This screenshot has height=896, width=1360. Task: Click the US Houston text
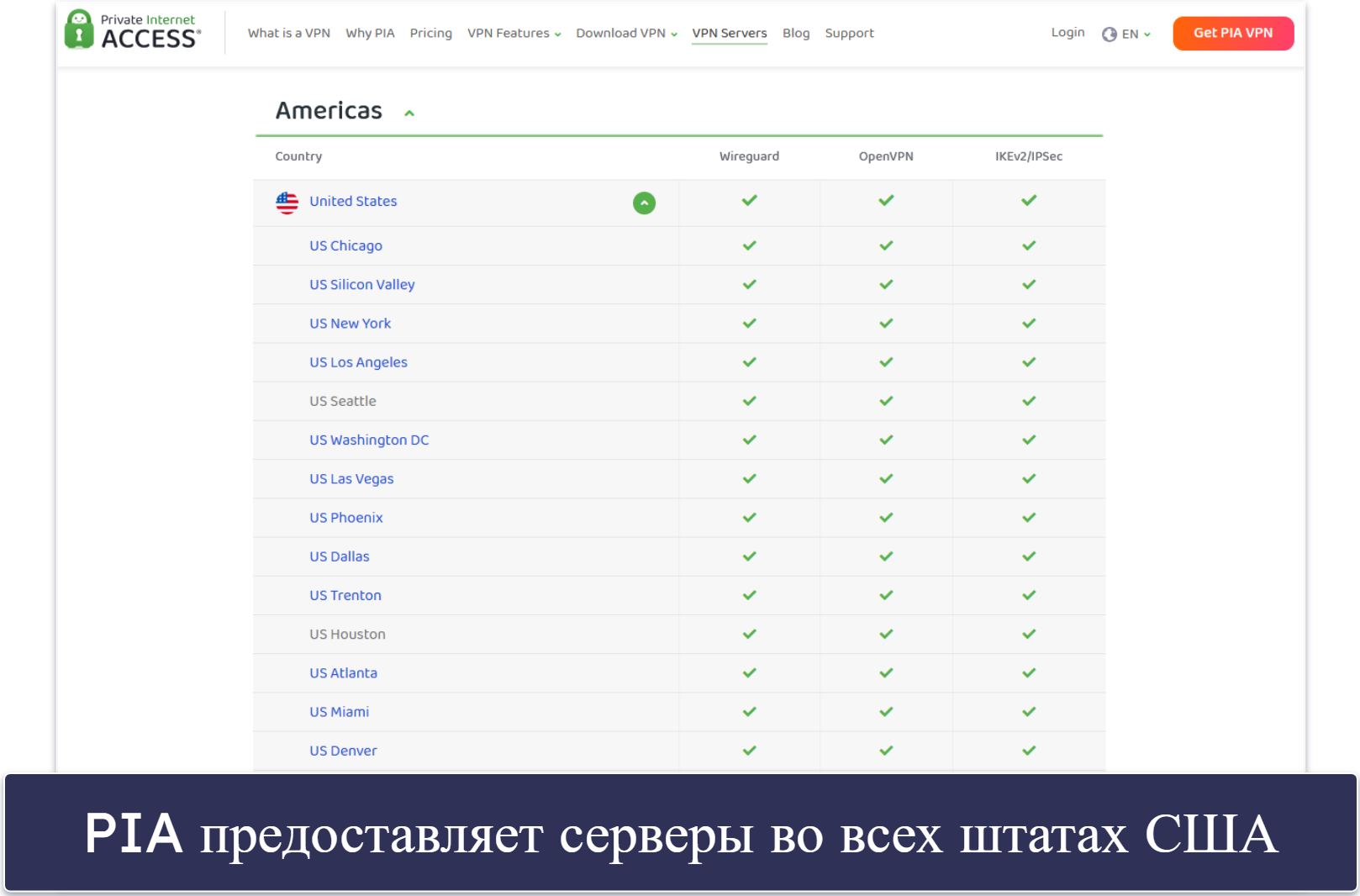coord(347,634)
